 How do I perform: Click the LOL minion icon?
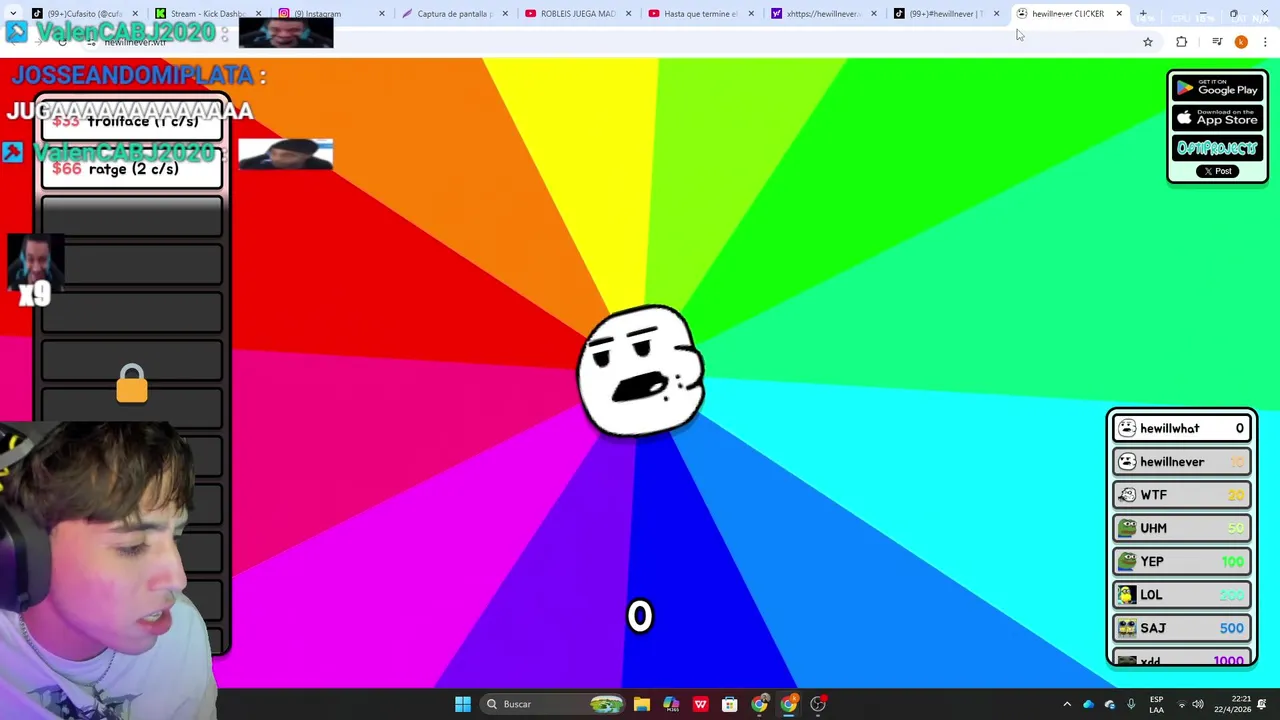coord(1127,595)
